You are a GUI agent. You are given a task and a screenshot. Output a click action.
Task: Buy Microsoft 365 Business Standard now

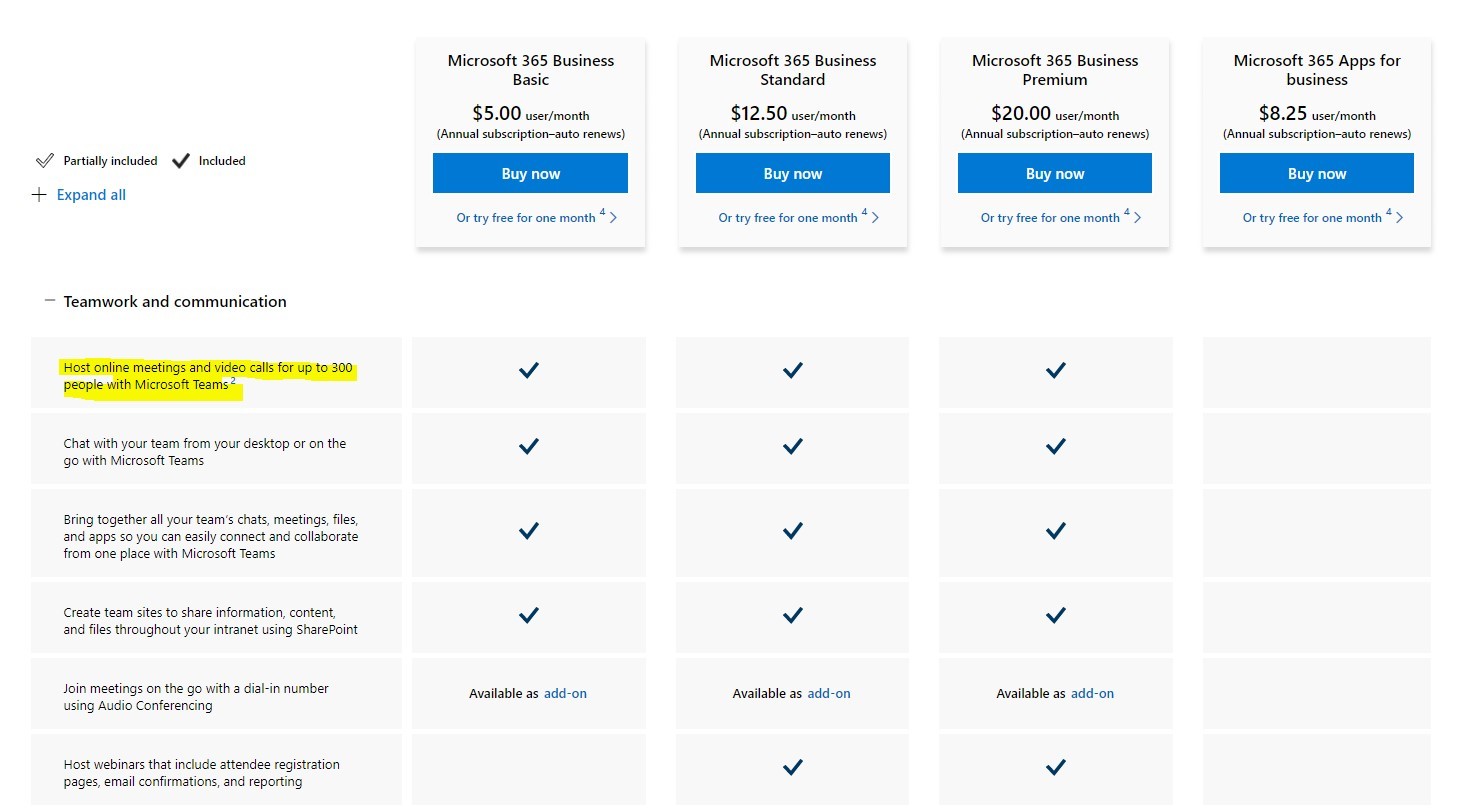(792, 173)
